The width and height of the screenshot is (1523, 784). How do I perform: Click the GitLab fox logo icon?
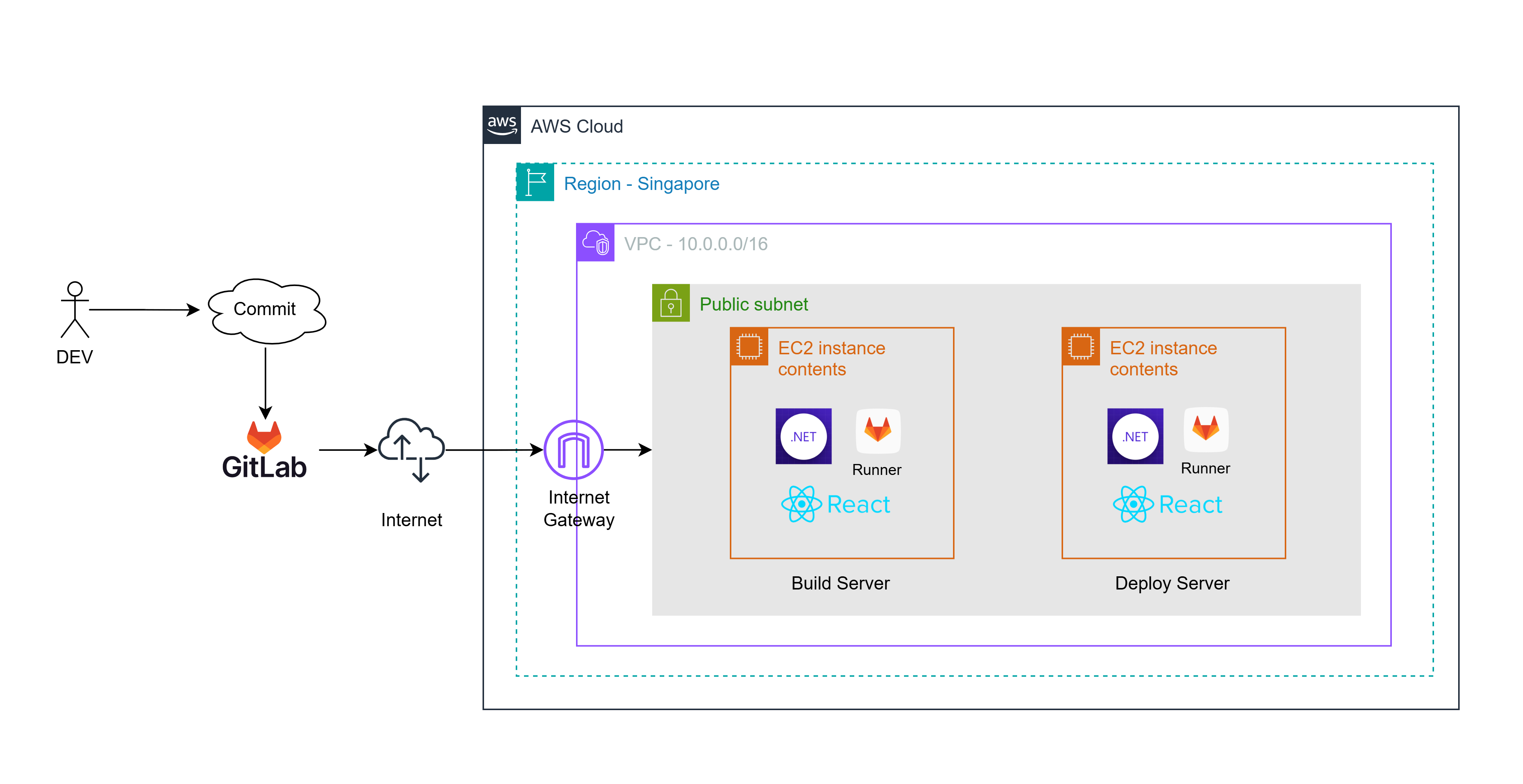[x=264, y=437]
